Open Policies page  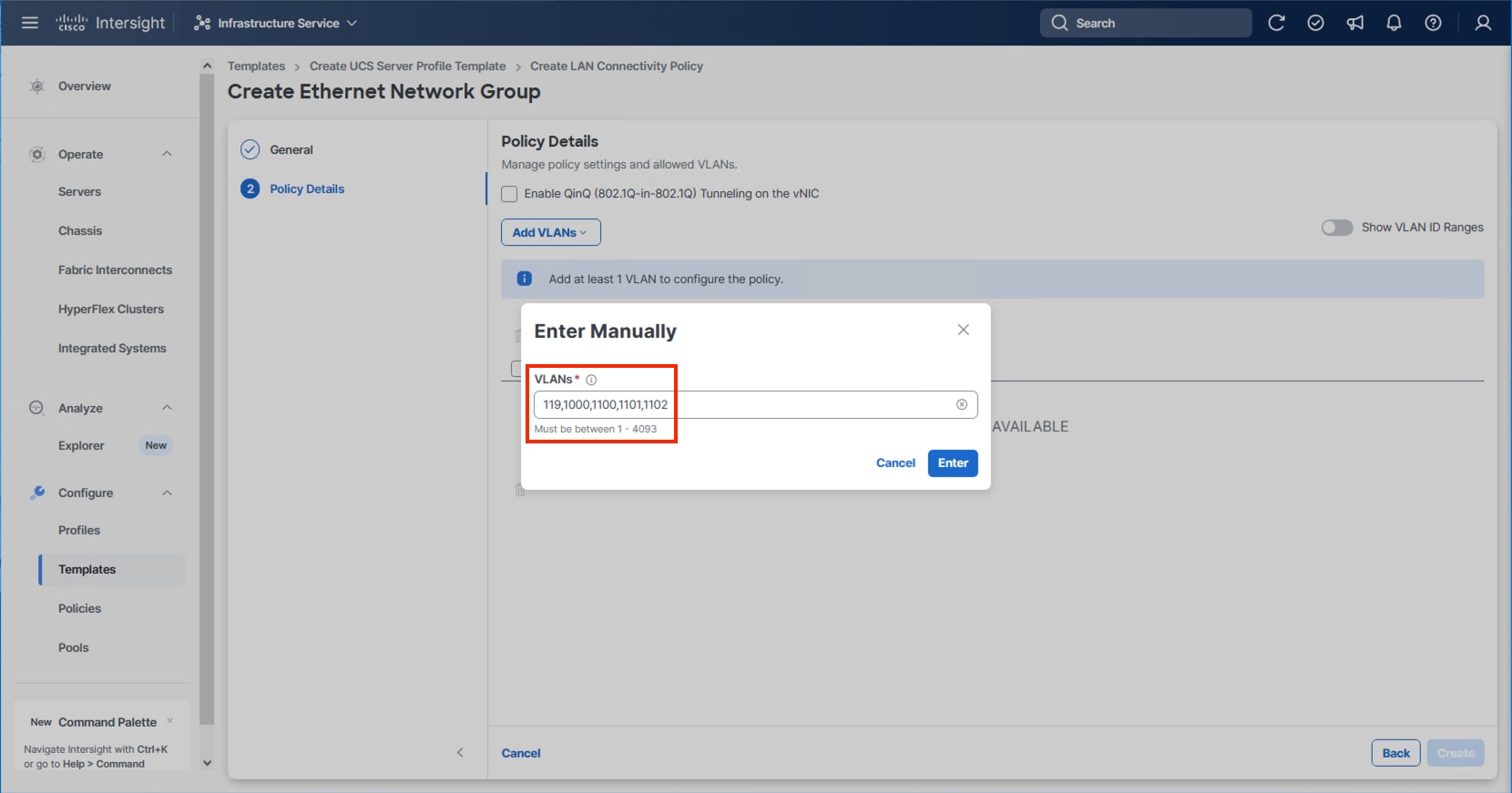point(79,609)
